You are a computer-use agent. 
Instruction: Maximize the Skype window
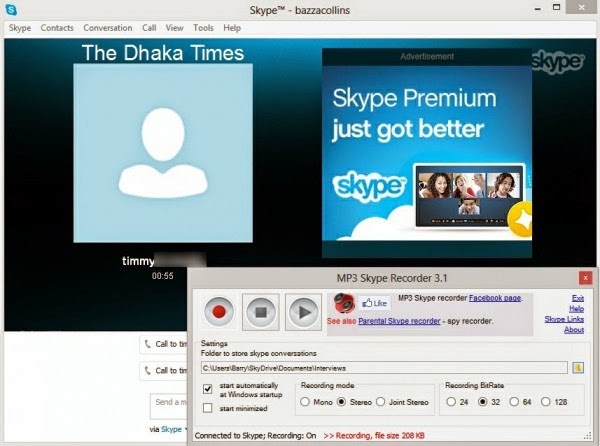click(x=557, y=7)
